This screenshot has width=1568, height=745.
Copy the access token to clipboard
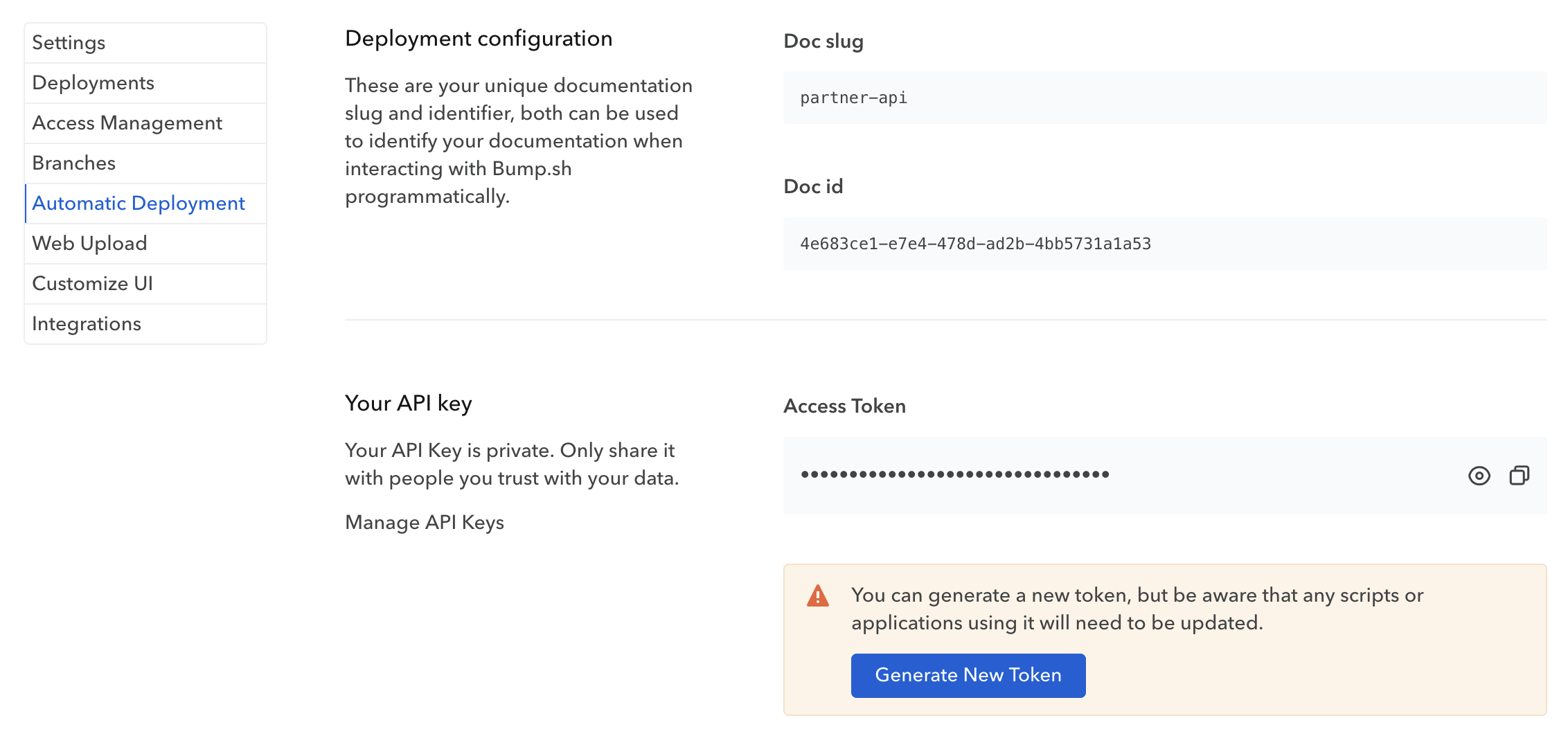click(x=1519, y=476)
